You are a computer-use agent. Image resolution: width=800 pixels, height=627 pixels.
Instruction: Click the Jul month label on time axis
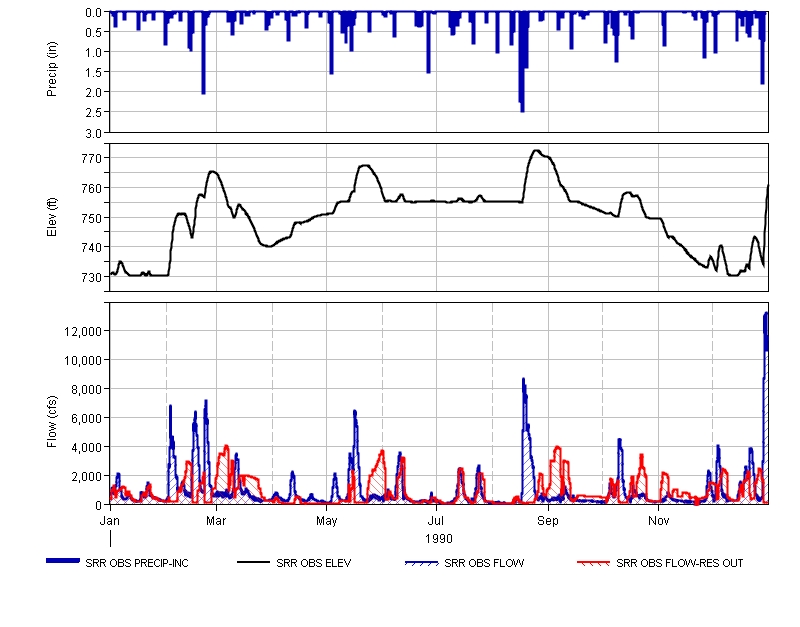point(435,521)
